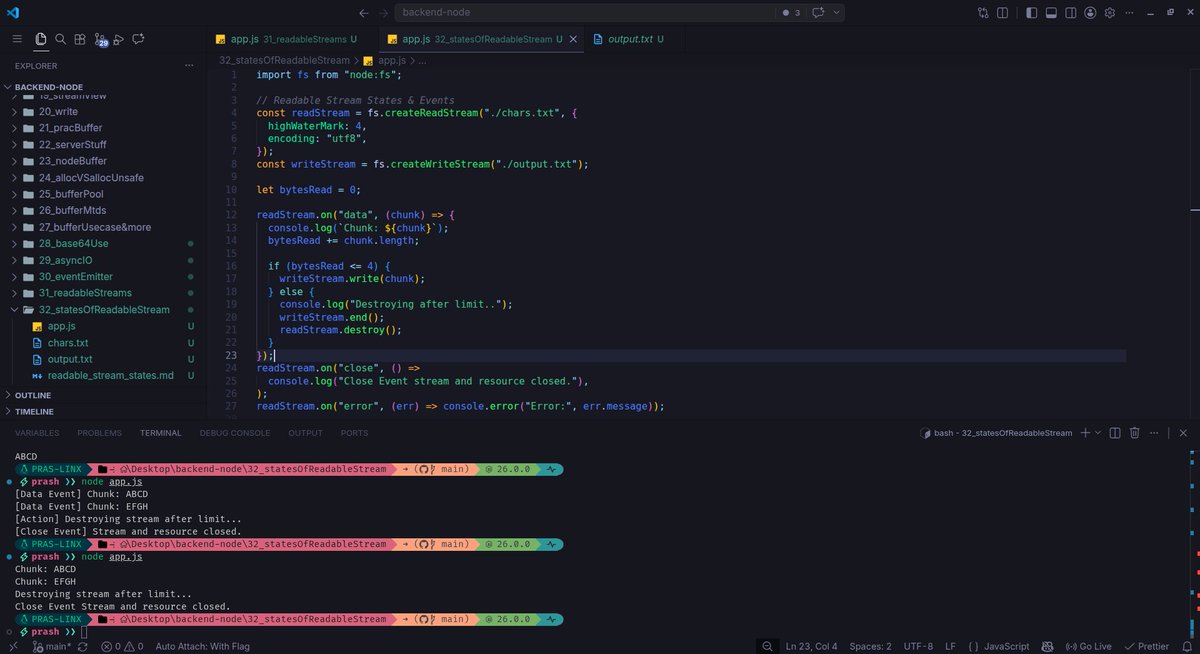Kill terminal with the trash icon
The width and height of the screenshot is (1200, 654).
[x=1135, y=433]
